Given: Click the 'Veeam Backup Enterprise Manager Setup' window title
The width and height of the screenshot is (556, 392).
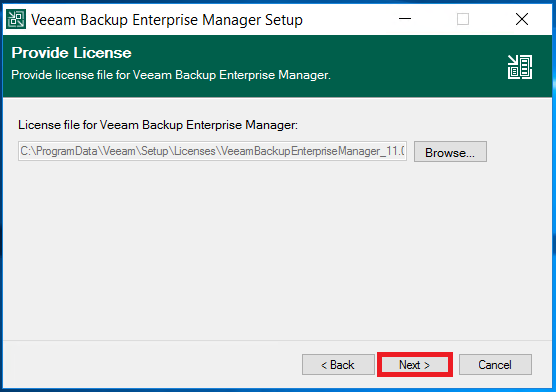Looking at the screenshot, I should (x=167, y=20).
